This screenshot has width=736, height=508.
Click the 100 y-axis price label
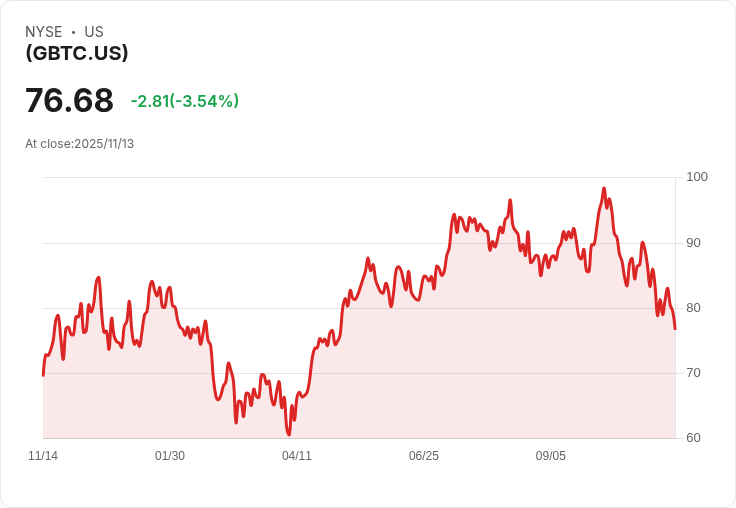pos(697,177)
